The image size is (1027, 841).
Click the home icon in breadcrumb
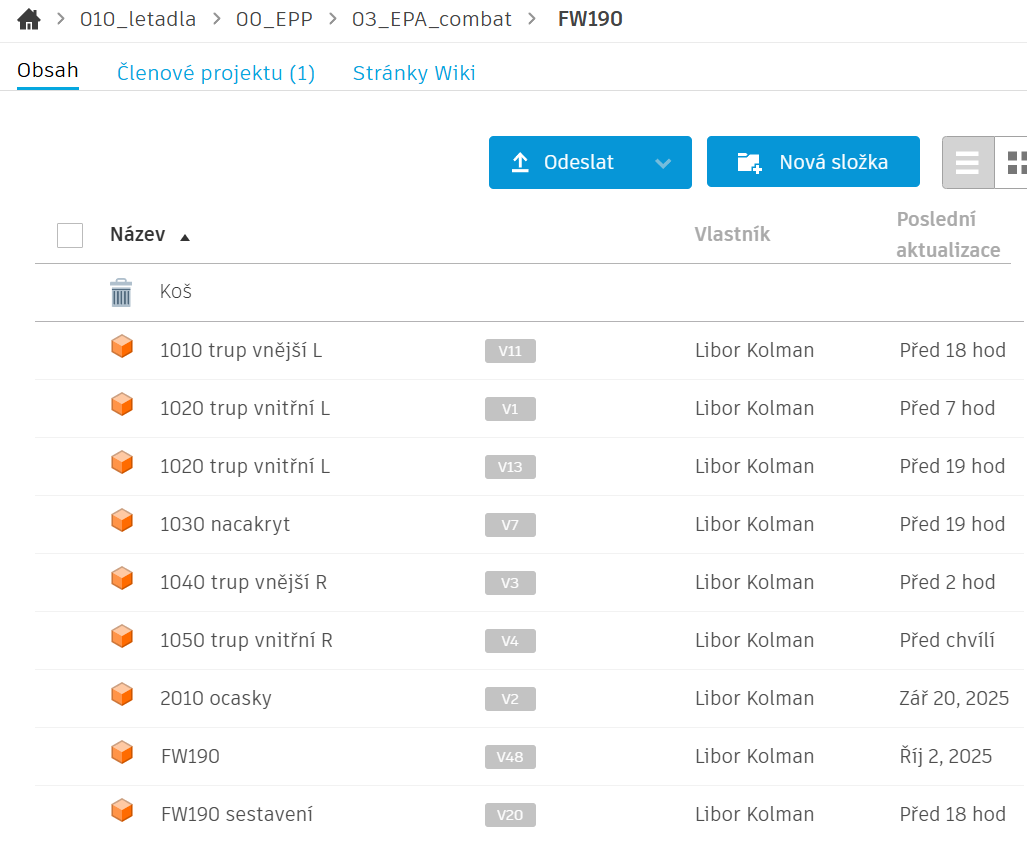point(29,19)
